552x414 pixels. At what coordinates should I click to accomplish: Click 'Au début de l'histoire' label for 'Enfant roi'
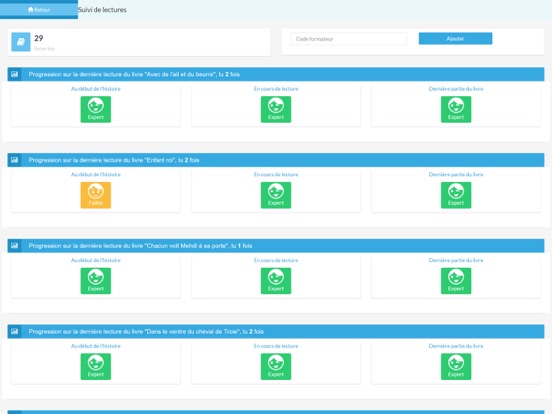(x=96, y=174)
